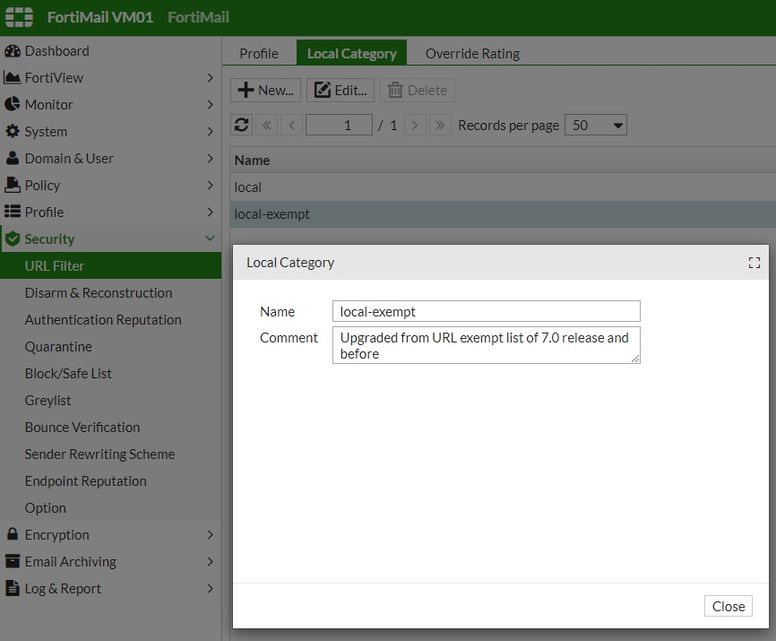Viewport: 776px width, 641px height.
Task: Click the New button
Action: [x=266, y=90]
